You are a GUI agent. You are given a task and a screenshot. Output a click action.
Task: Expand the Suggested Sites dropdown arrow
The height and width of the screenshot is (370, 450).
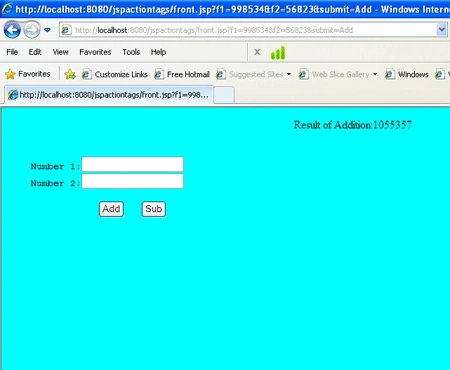[x=289, y=74]
